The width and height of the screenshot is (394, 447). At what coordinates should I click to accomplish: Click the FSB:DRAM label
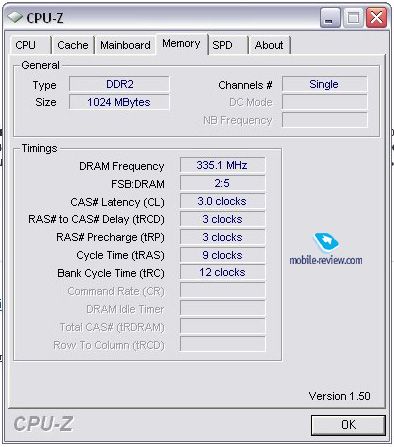(138, 184)
